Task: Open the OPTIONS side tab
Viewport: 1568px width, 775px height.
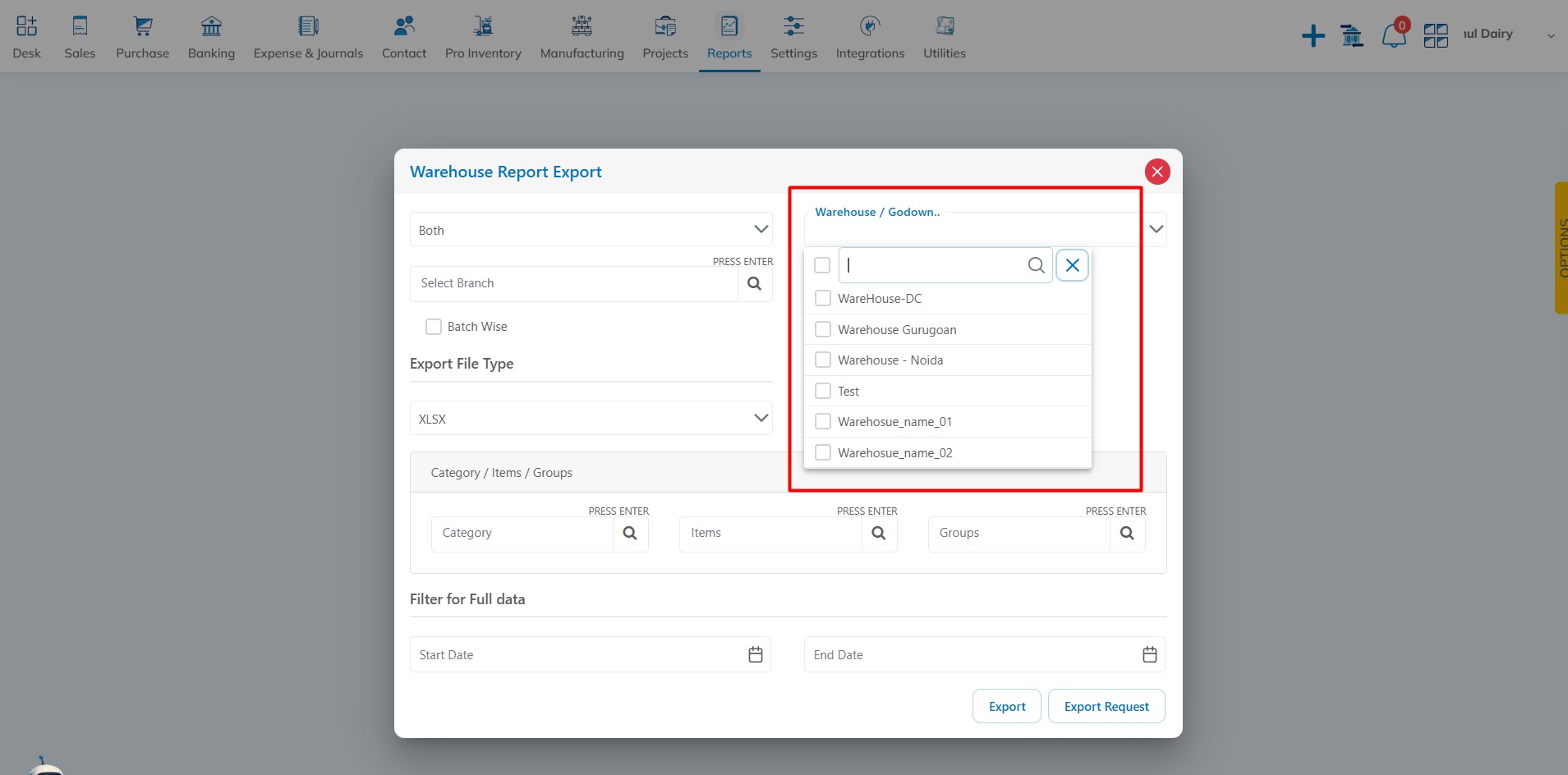Action: 1561,248
